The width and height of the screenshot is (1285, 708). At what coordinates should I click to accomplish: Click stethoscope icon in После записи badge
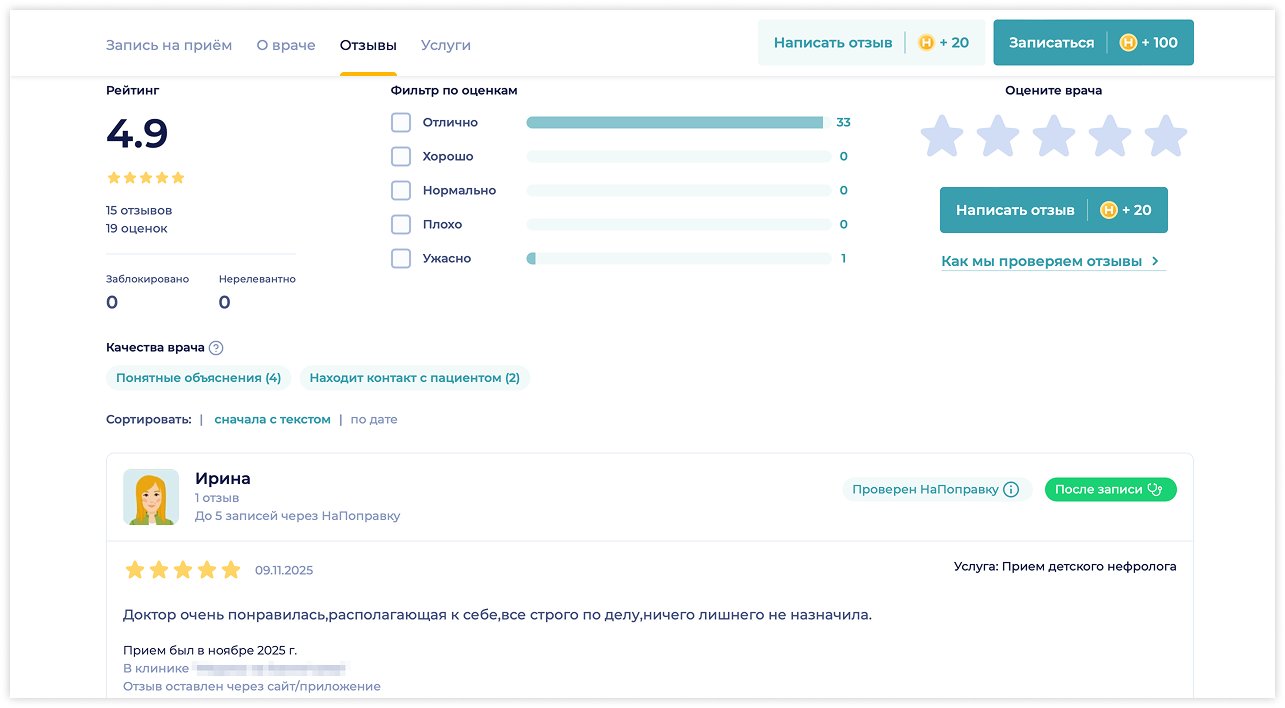[1156, 490]
